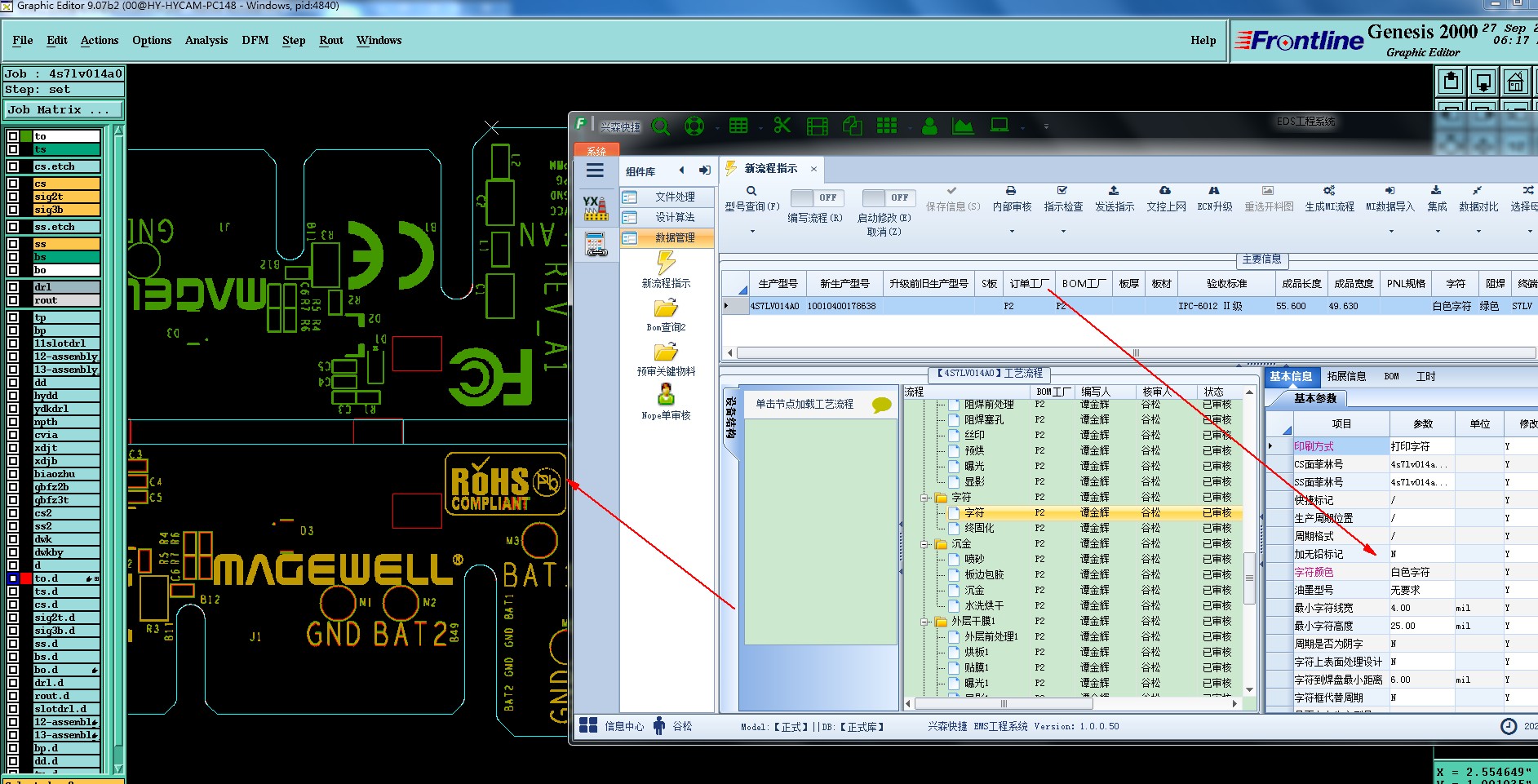Click 生成MI流程 gears icon

1329,190
